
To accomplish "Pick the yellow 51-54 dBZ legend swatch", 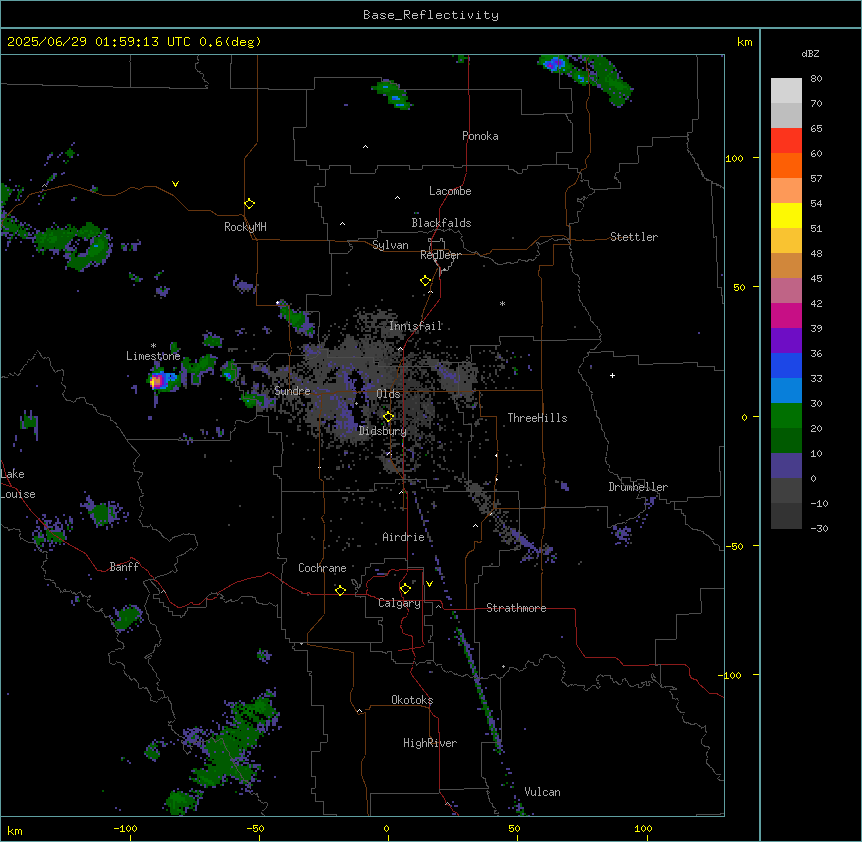I will (786, 215).
